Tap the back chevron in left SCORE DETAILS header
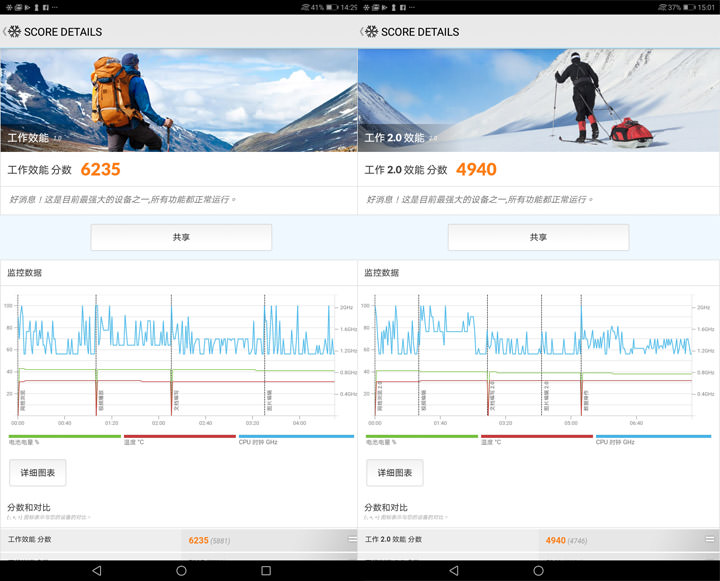The height and width of the screenshot is (581, 720). (5, 31)
